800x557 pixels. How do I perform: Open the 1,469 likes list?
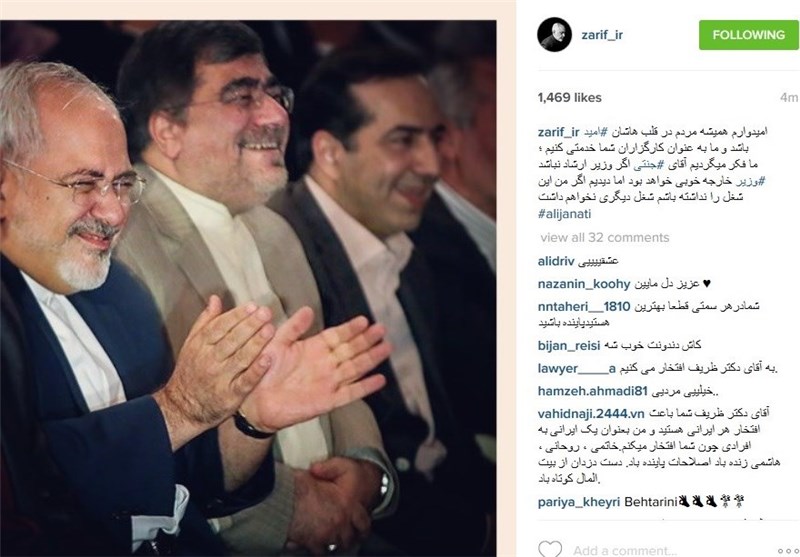(569, 97)
